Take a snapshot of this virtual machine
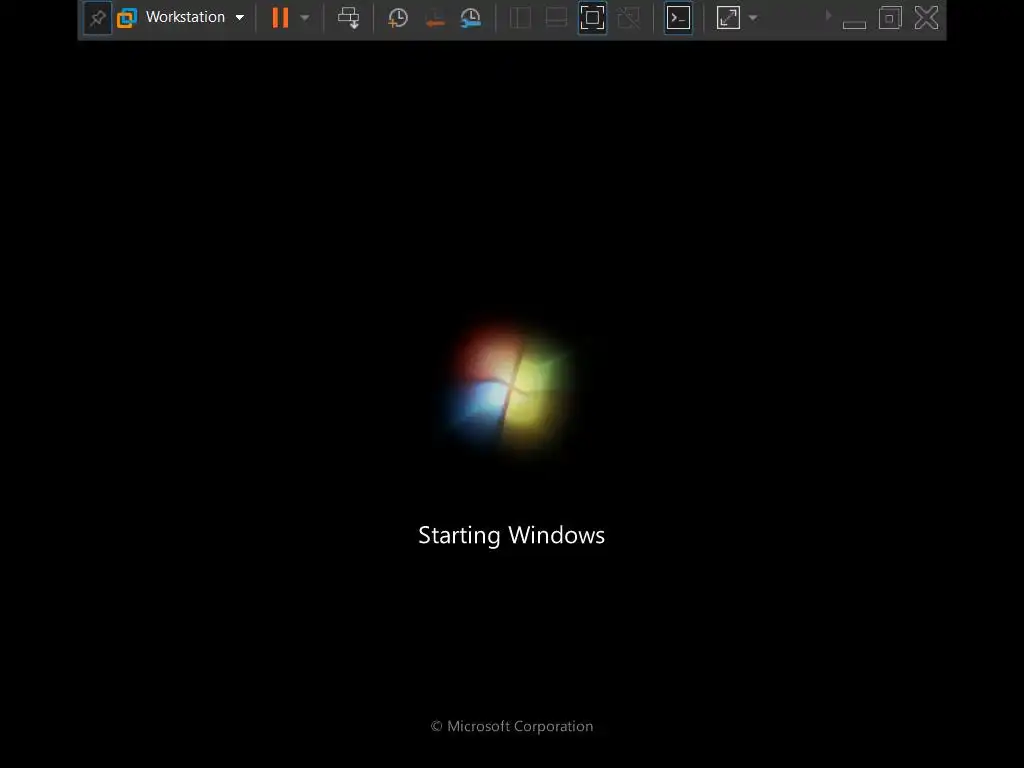 [398, 18]
